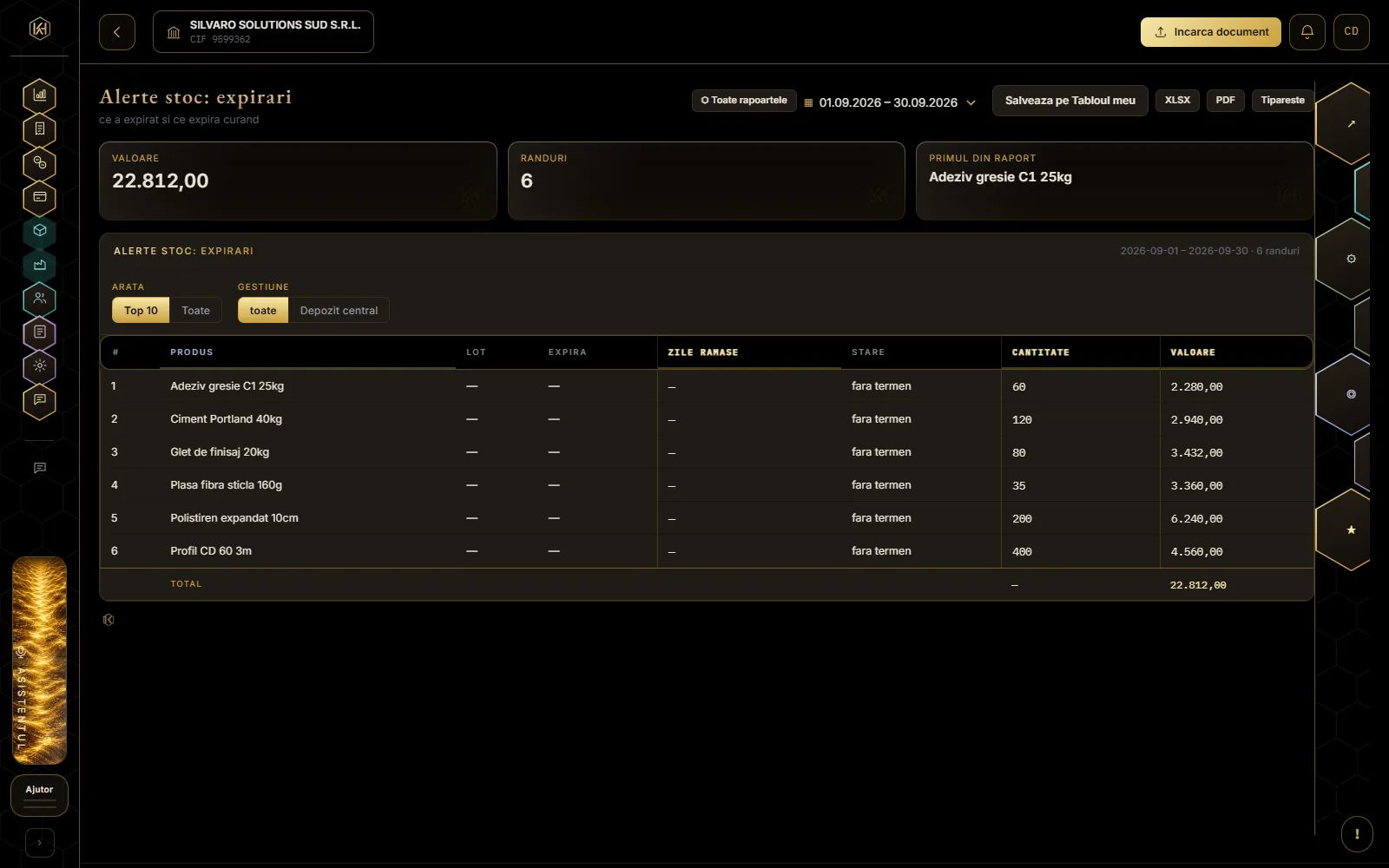Select the Top 10 display option

[x=141, y=311]
